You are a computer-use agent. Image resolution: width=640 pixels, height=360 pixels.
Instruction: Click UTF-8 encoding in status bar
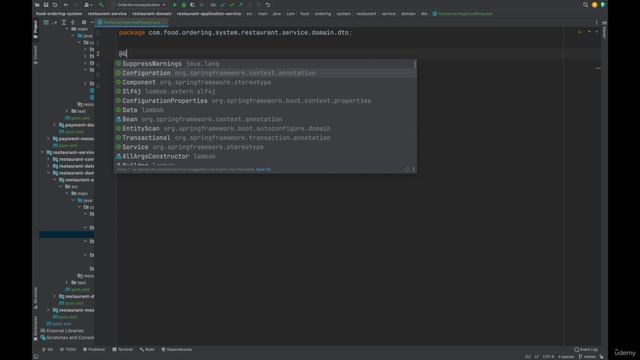[x=548, y=357]
